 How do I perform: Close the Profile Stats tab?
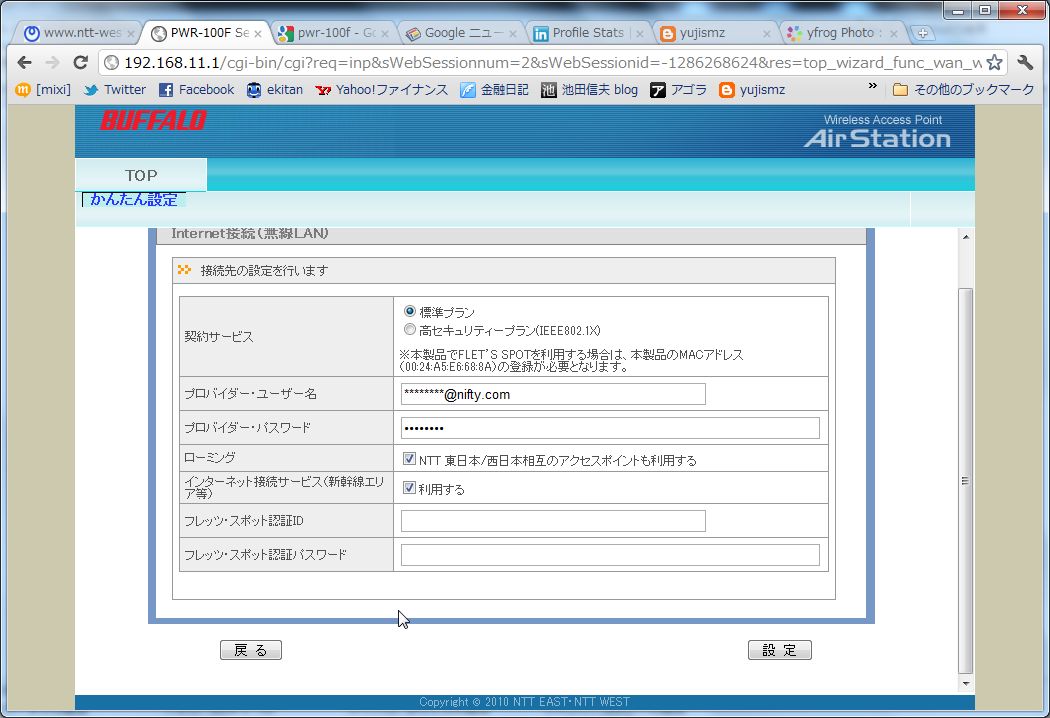640,33
